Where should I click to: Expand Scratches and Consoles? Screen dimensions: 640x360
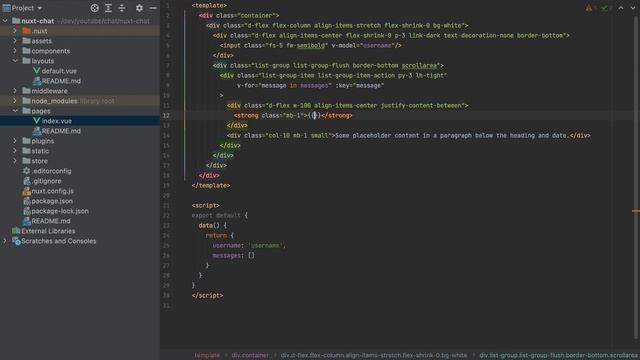pyautogui.click(x=5, y=241)
